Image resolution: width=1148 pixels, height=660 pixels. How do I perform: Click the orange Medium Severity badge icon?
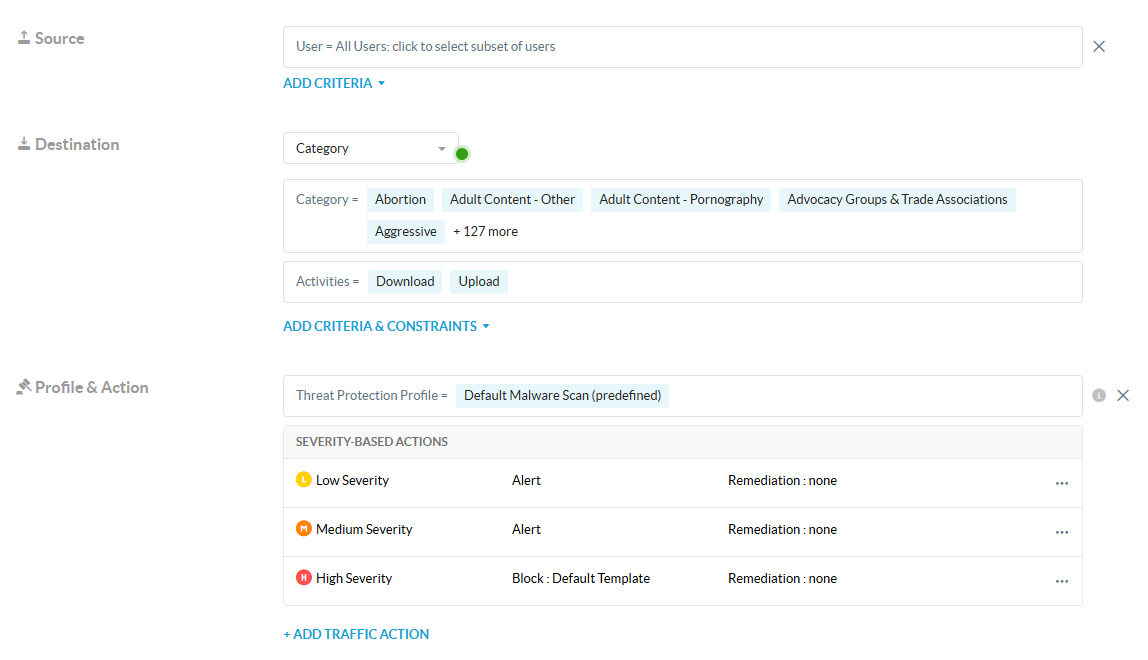pyautogui.click(x=304, y=529)
